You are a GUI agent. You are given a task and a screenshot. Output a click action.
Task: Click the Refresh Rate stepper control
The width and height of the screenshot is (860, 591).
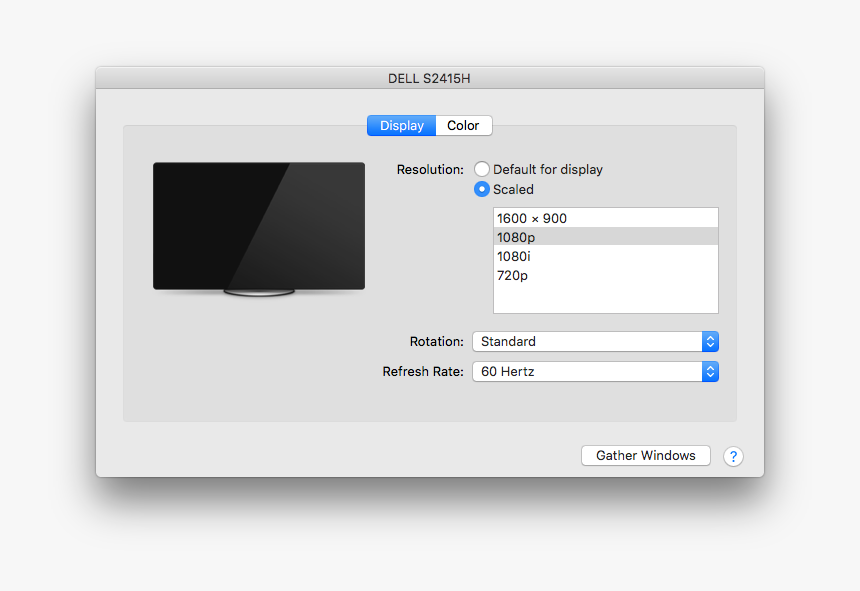coord(710,371)
